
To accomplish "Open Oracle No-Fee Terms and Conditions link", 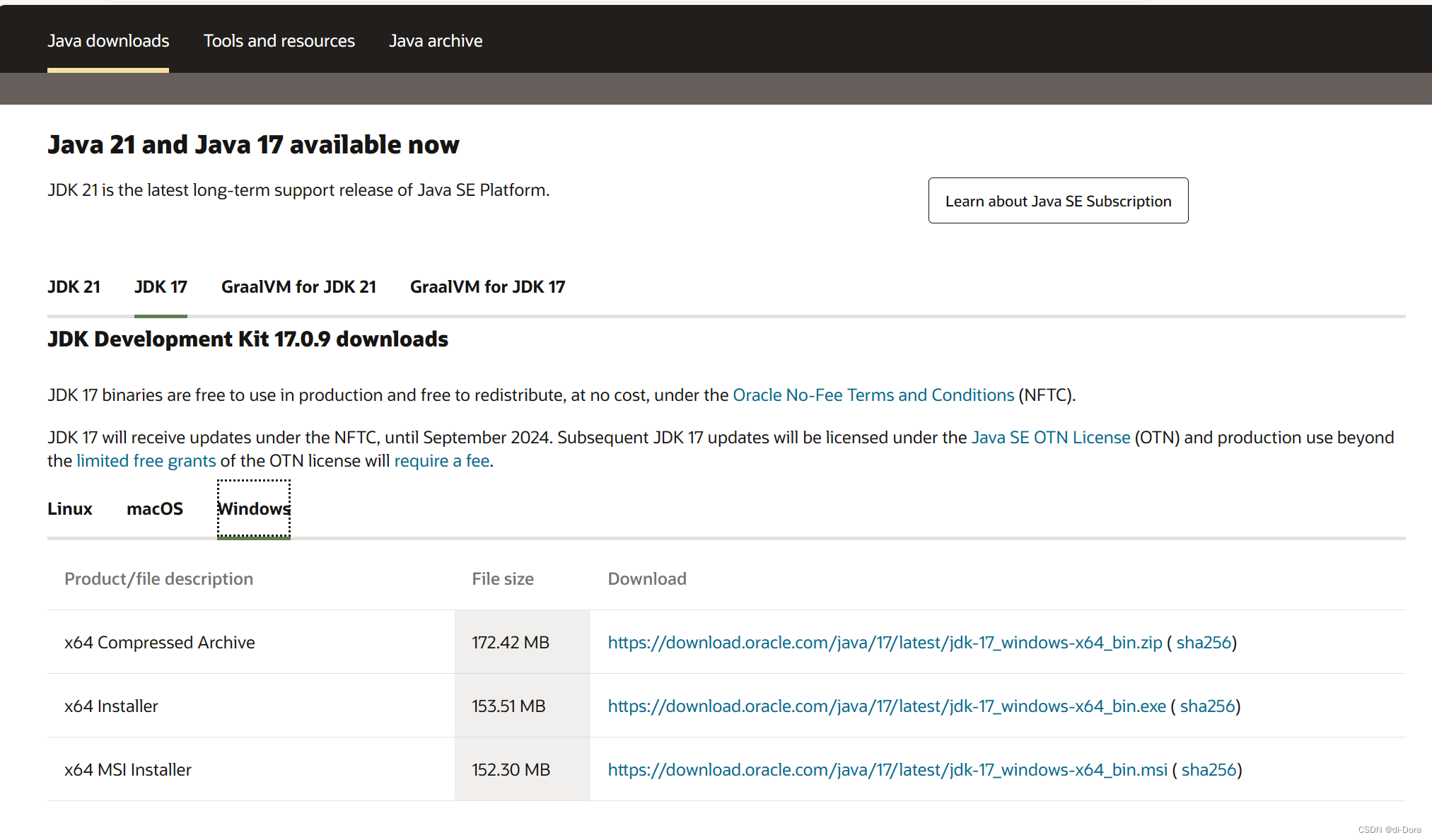I will 873,395.
